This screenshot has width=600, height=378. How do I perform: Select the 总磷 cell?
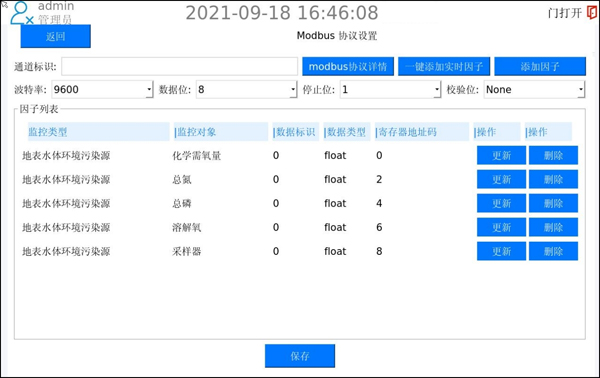click(x=182, y=203)
